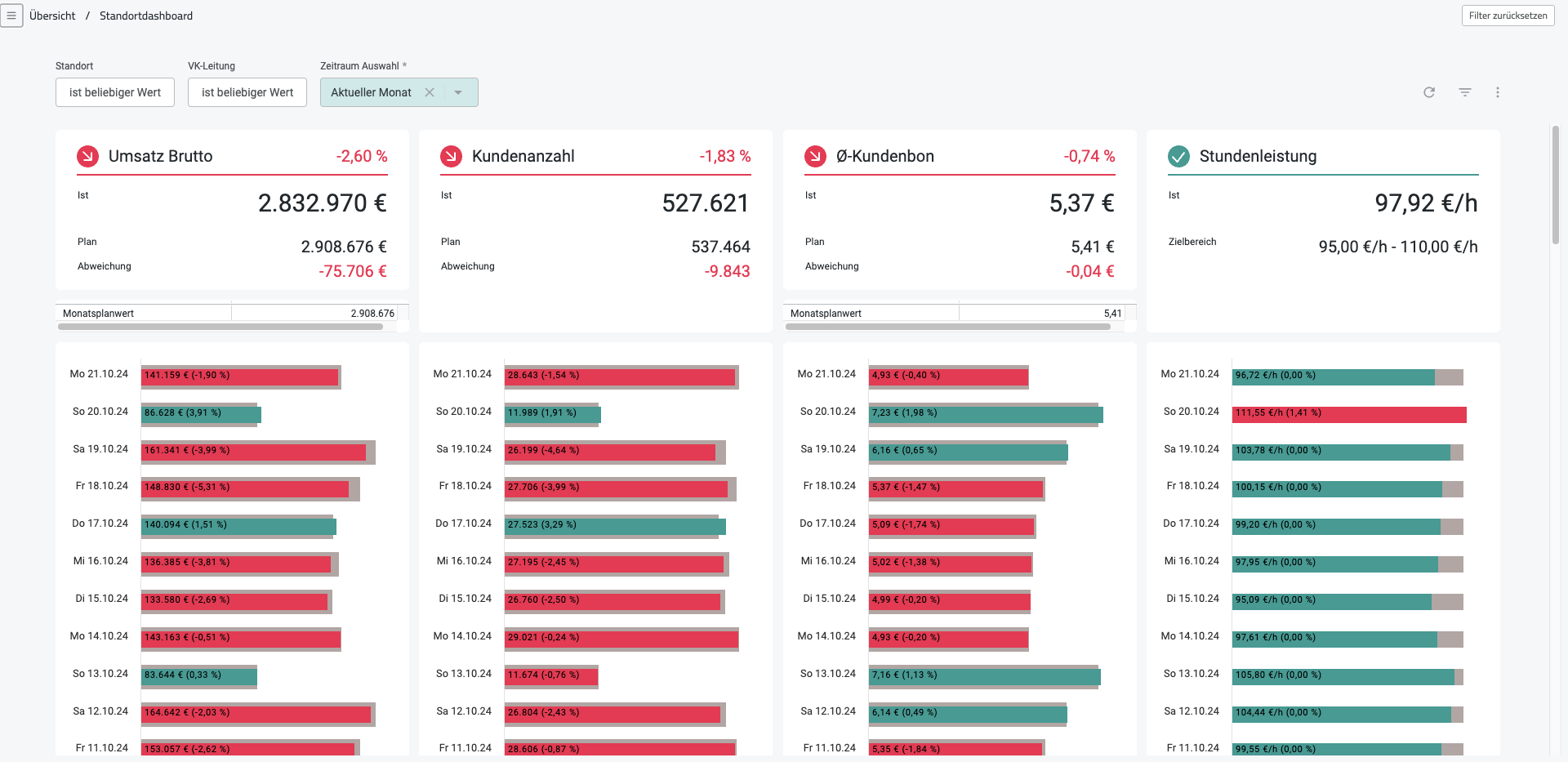Click the 161.341 € (-3,99 %) bar
This screenshot has height=762, width=1568.
[254, 451]
